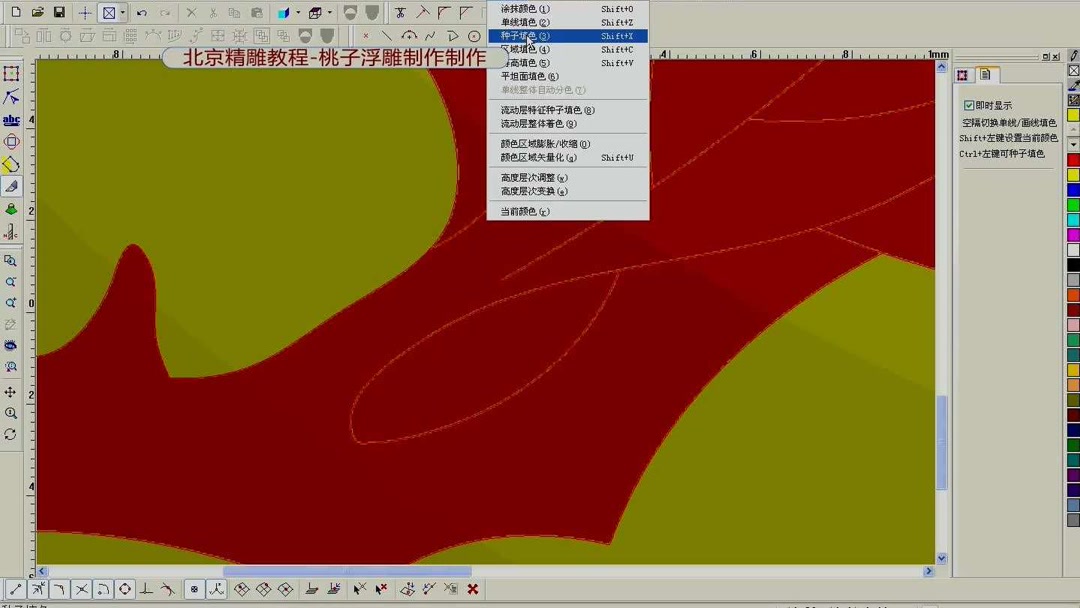
Task: Click the red color swatch on right panel
Action: click(1071, 159)
